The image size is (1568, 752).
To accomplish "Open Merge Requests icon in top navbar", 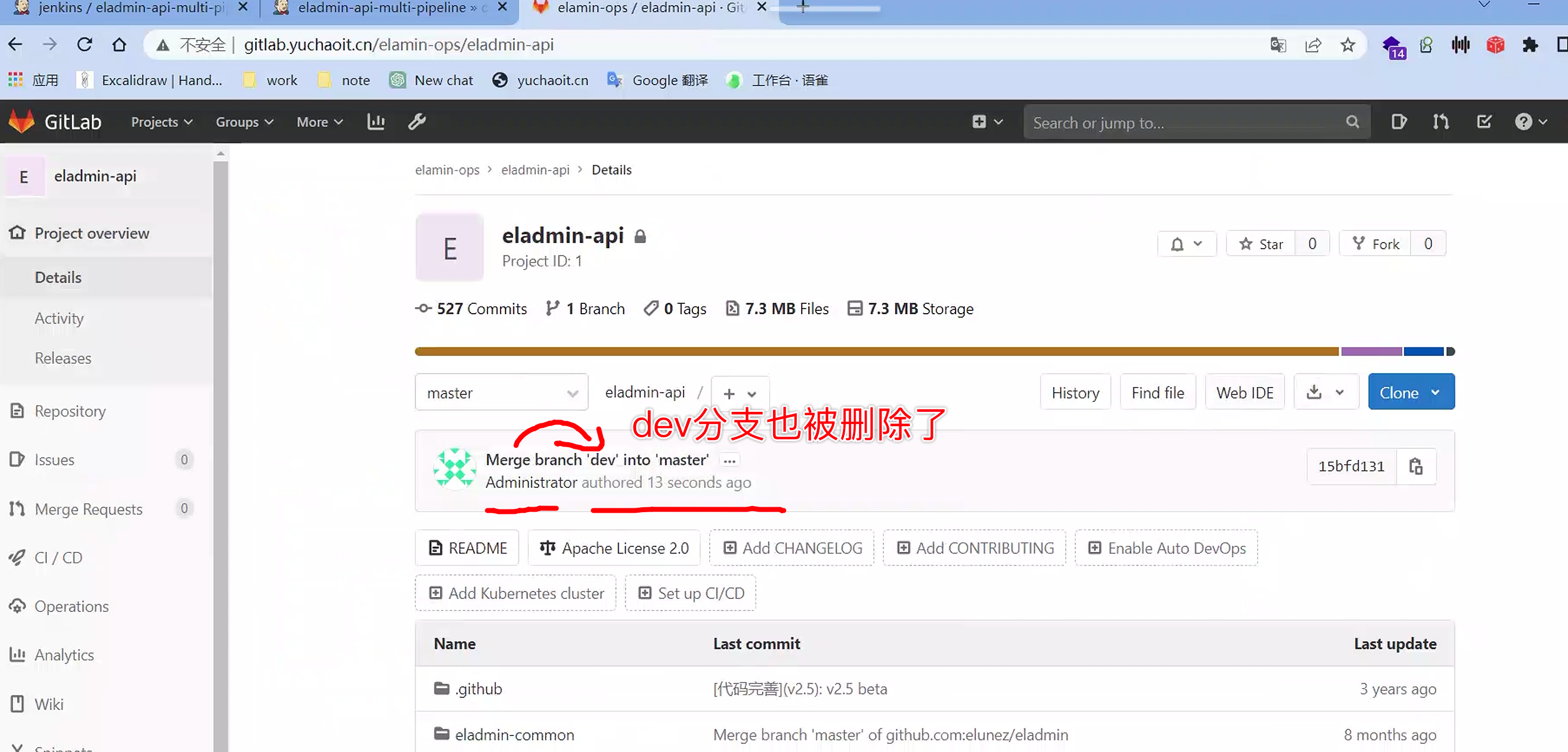I will 1440,122.
